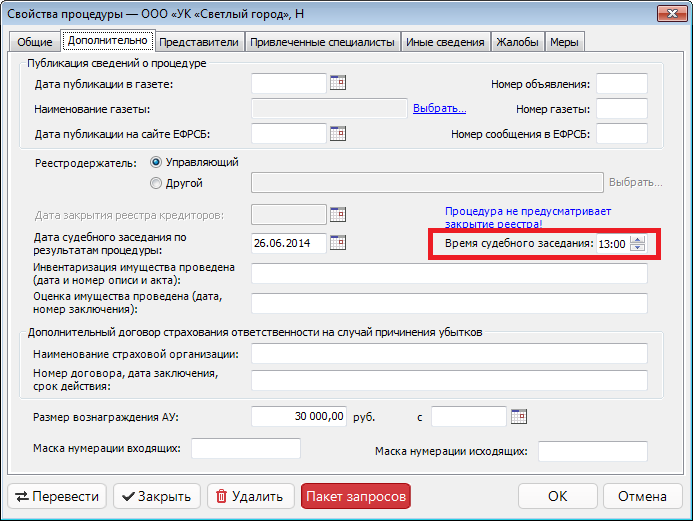Open calendar for EFRSB publication date

click(x=337, y=133)
